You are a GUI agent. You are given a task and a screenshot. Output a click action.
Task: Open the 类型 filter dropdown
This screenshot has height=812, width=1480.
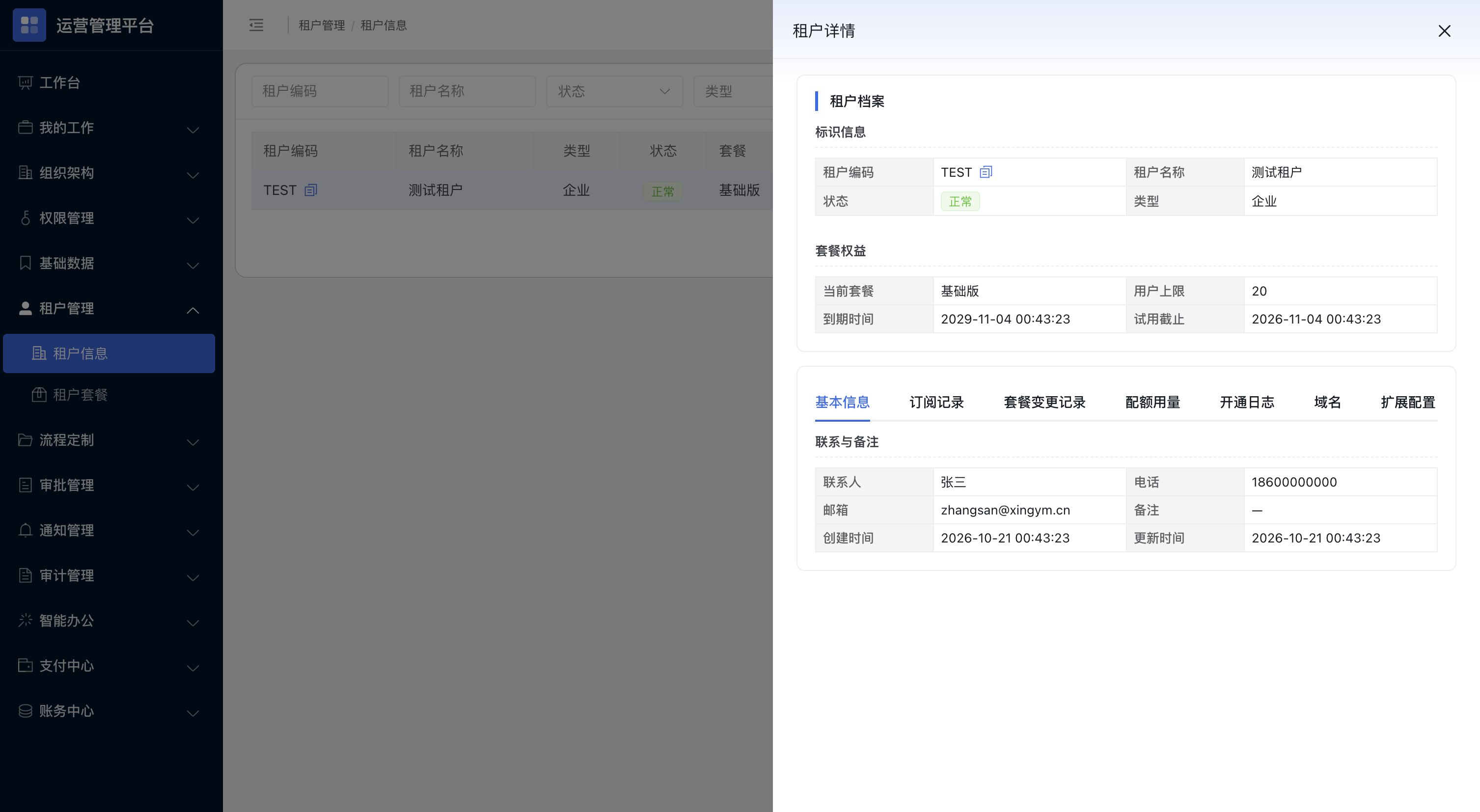(733, 91)
